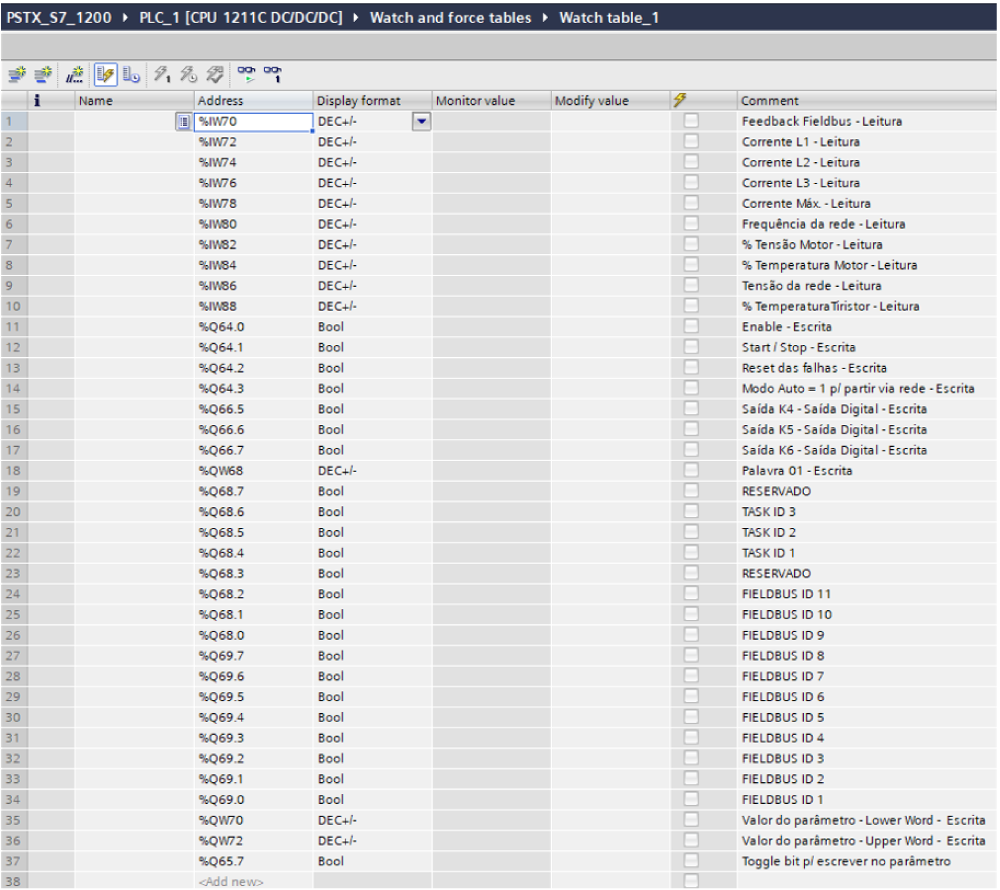Check modify box for Modo Auto row
The image size is (1000, 890).
point(691,388)
